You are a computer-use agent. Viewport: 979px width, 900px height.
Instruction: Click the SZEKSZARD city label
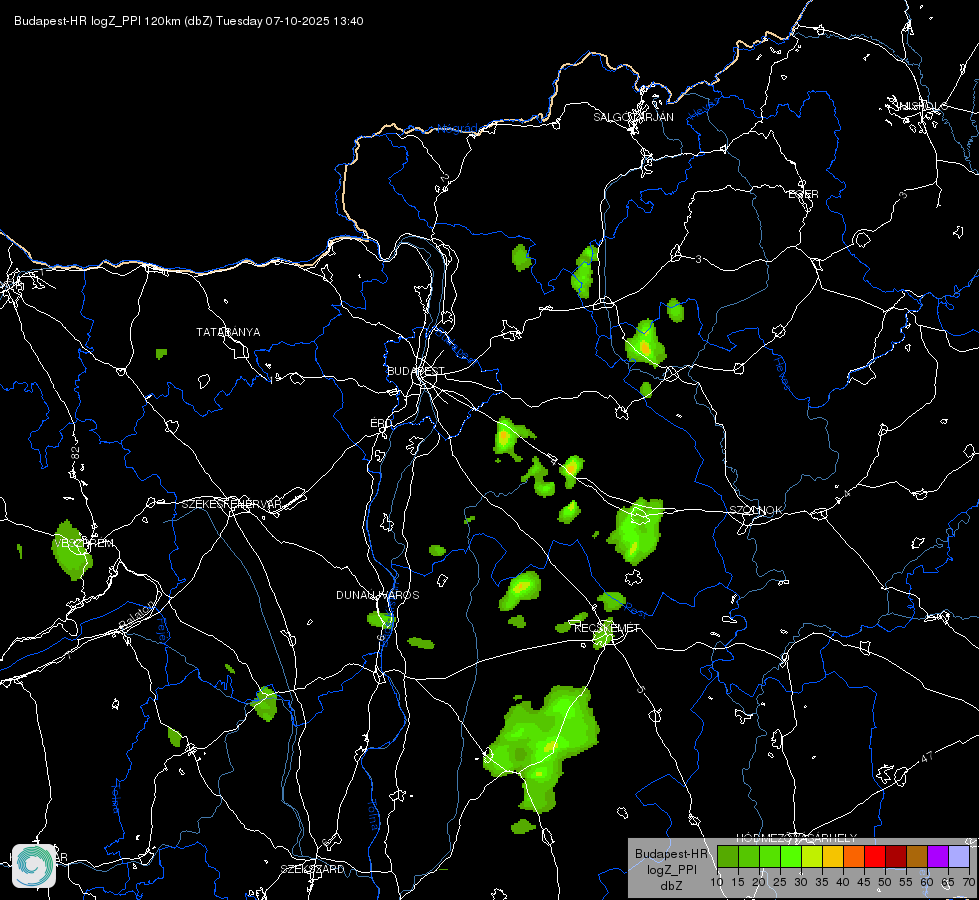312,869
